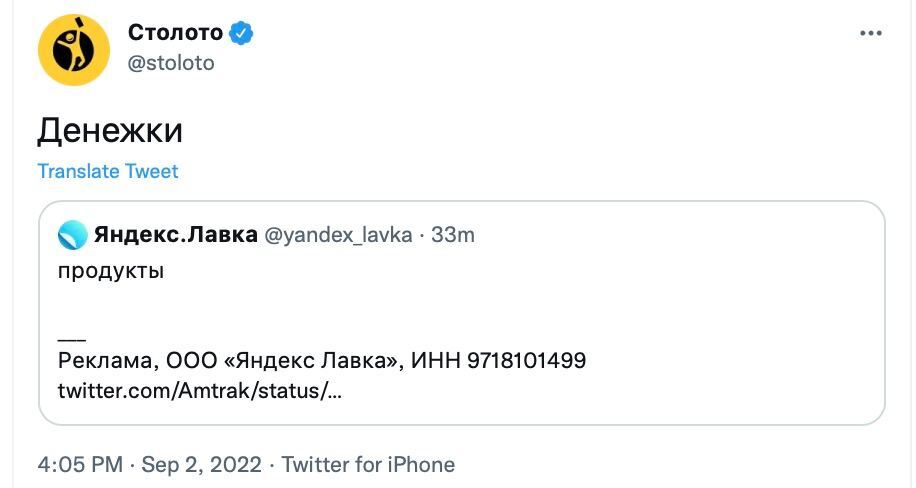This screenshot has width=916, height=488.
Task: Open the twitter.com/Amtrak/status link
Action: coord(200,390)
